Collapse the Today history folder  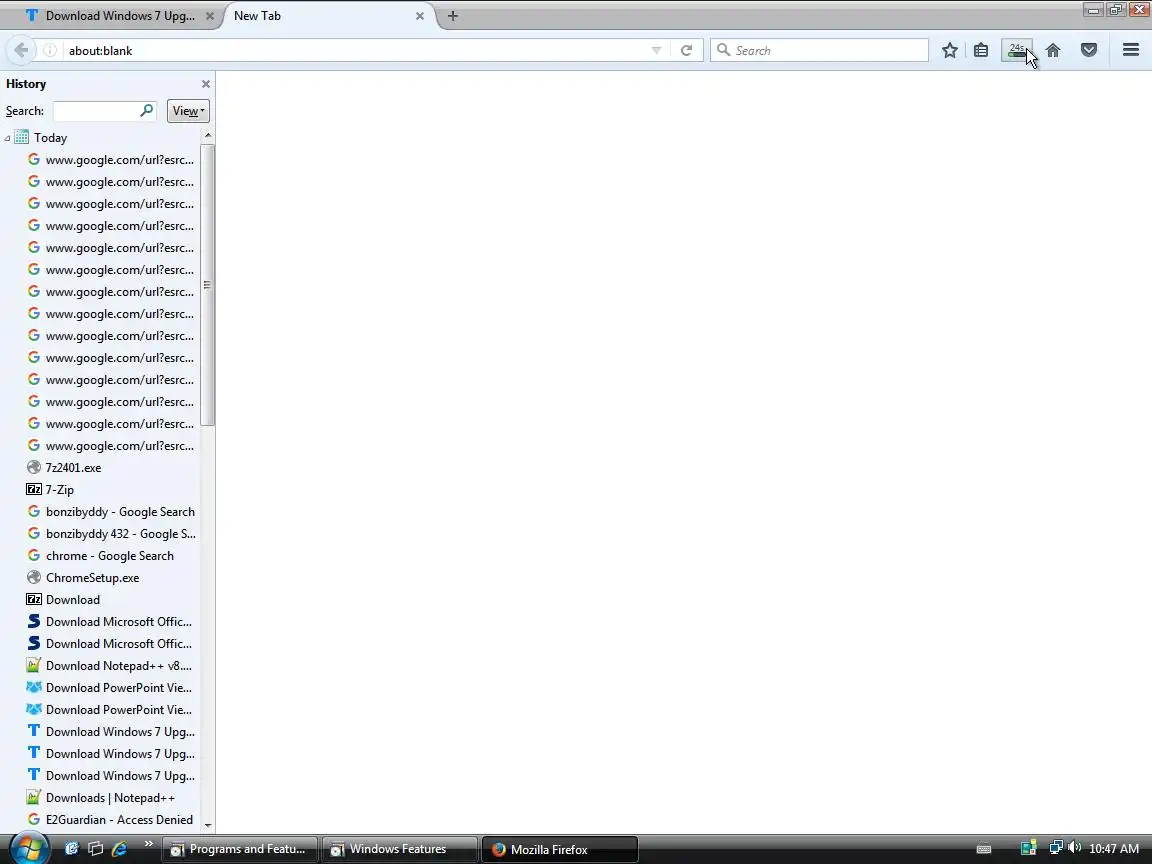tap(7, 137)
